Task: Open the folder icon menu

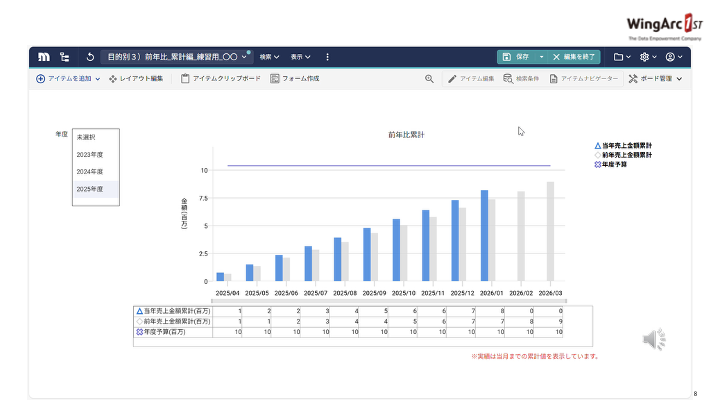Action: coord(622,57)
